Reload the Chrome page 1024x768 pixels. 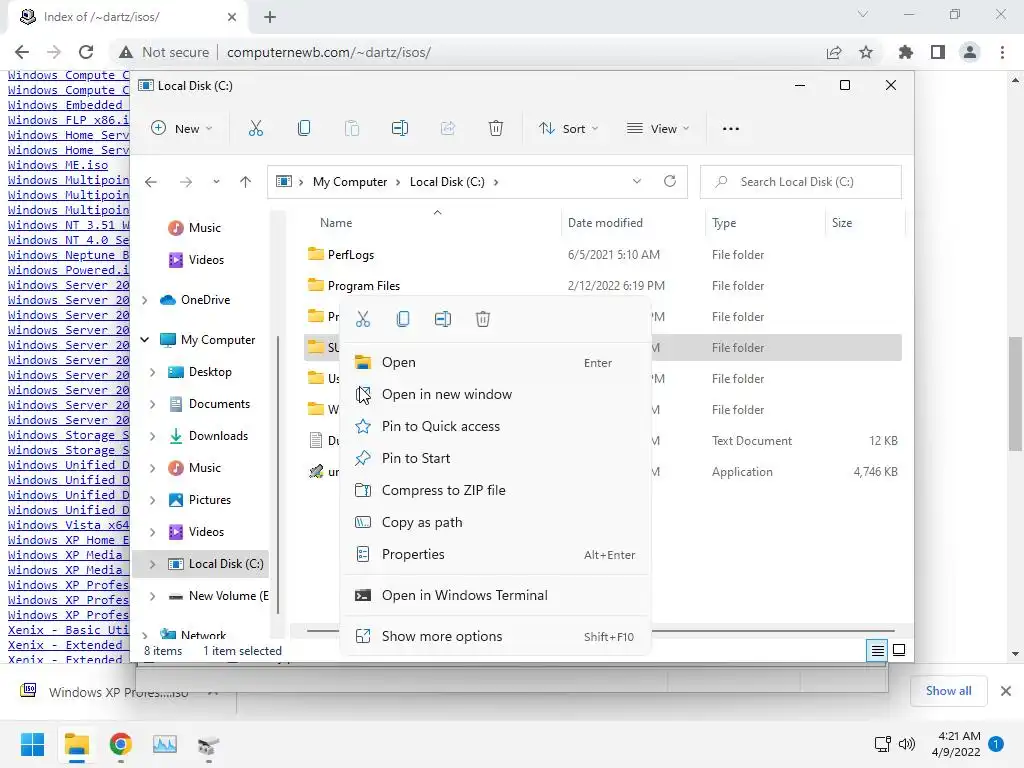[86, 52]
